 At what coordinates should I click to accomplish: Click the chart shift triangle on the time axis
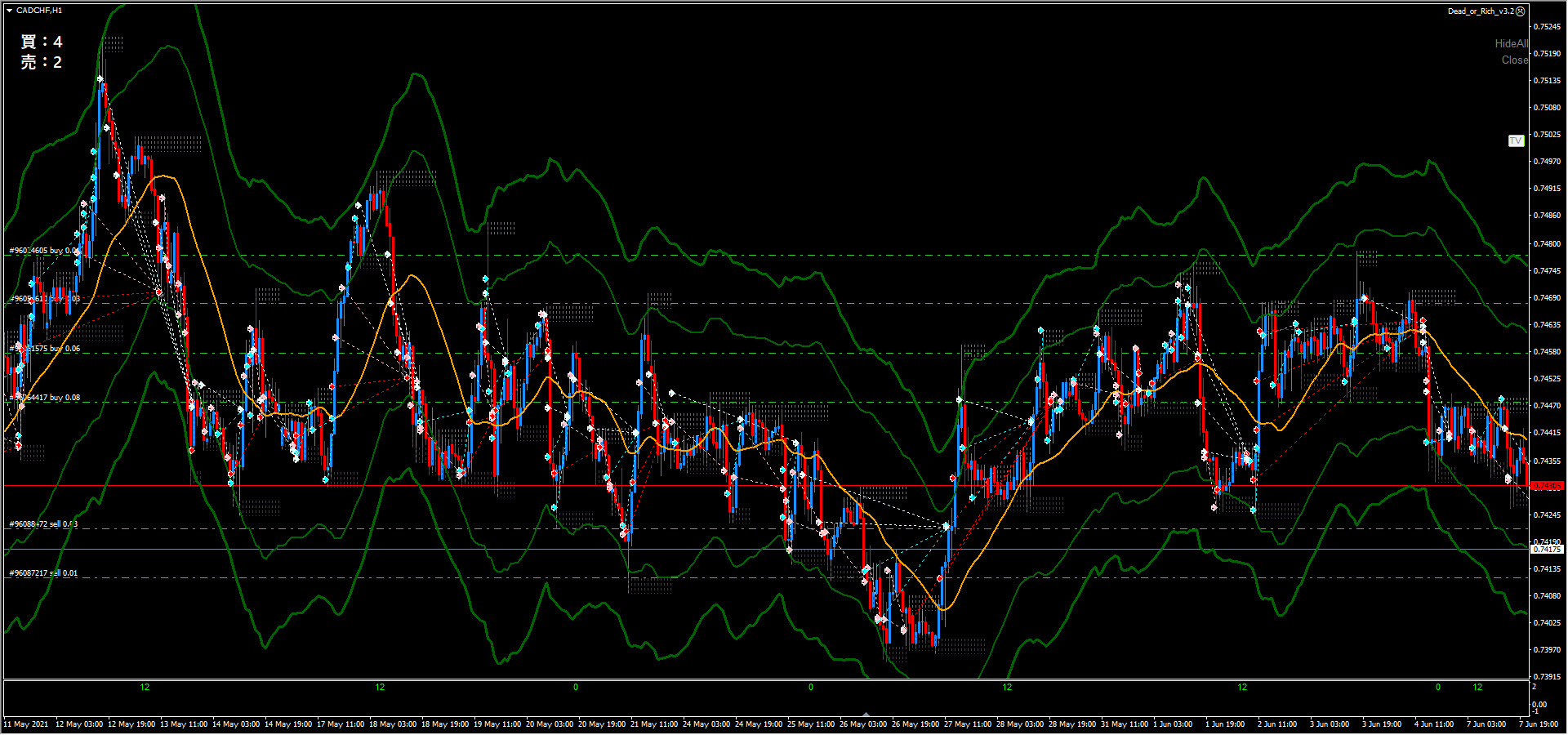(x=866, y=715)
